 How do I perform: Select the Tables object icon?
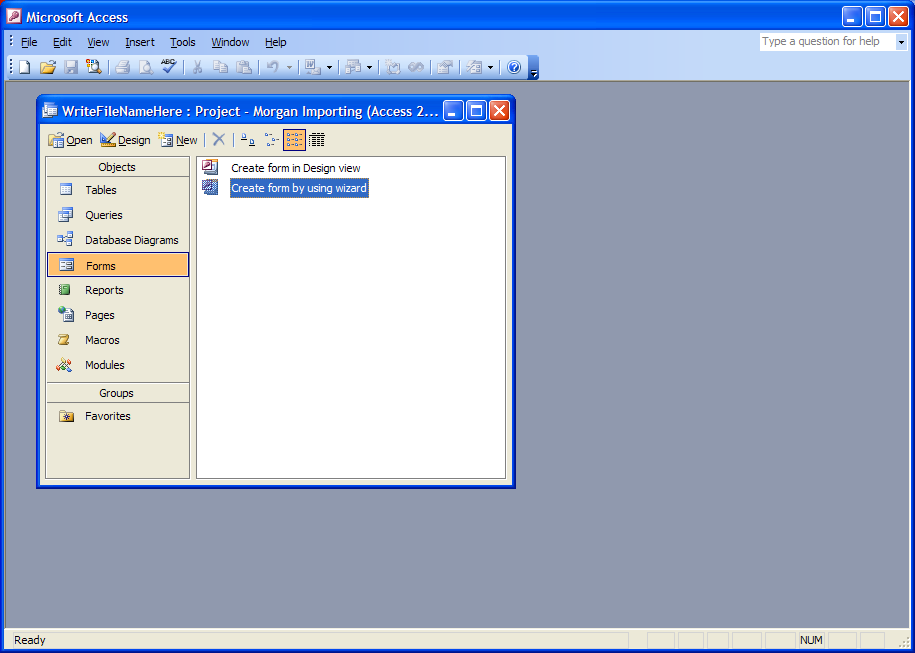click(66, 190)
